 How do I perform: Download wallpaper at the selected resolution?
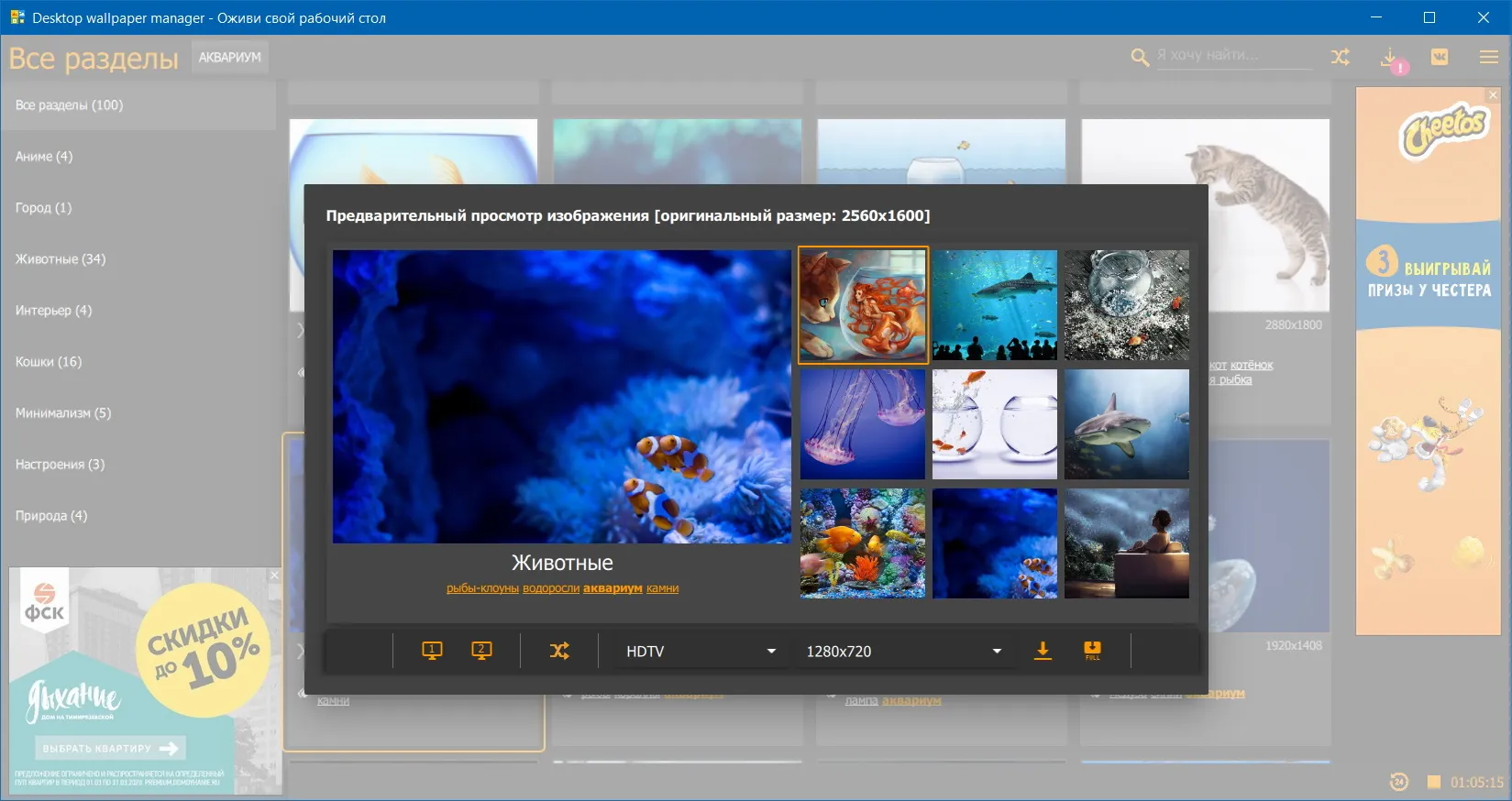pyautogui.click(x=1043, y=651)
